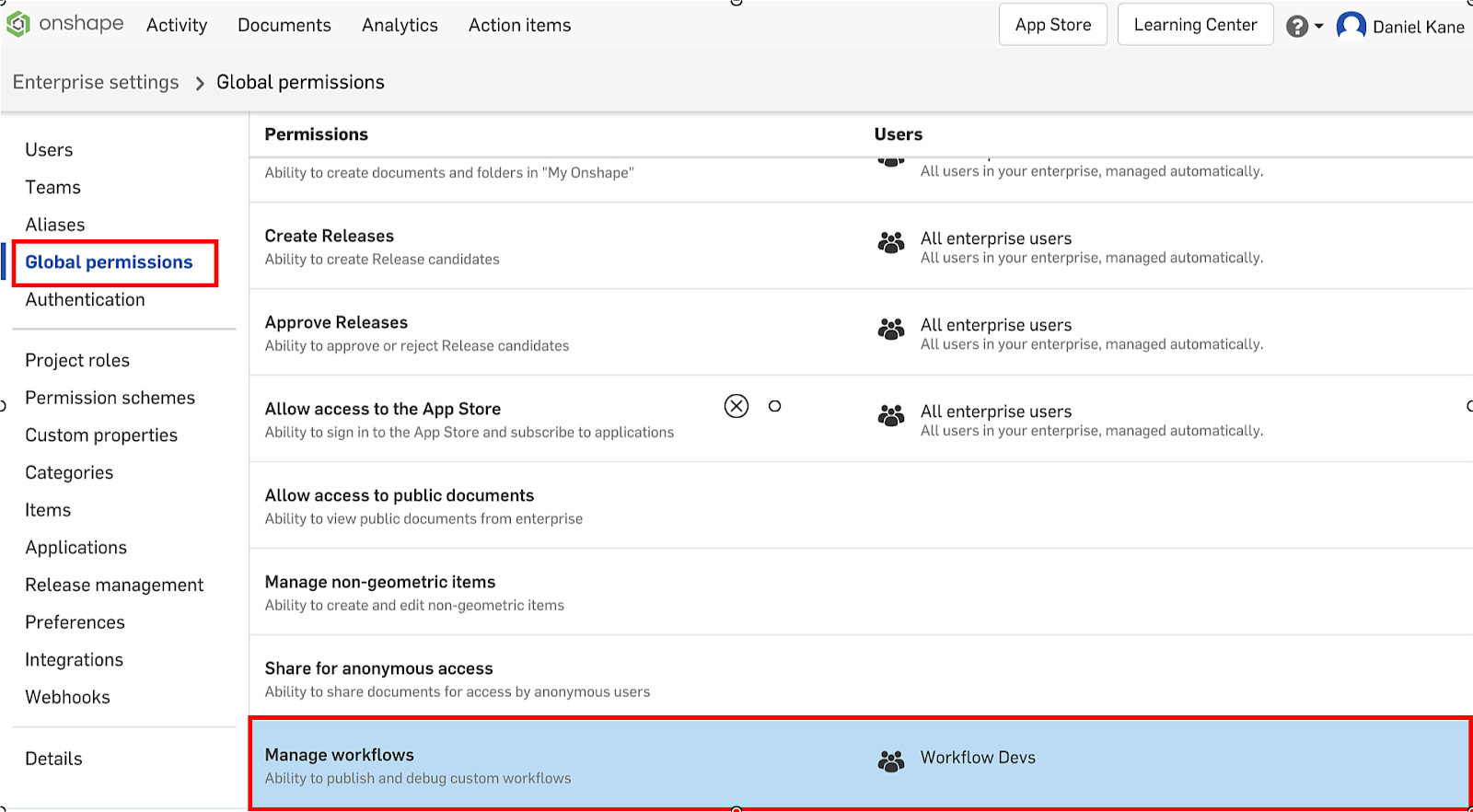The width and height of the screenshot is (1473, 812).
Task: Click the breadcrumb chevron after Enterprise settings
Action: [x=200, y=84]
